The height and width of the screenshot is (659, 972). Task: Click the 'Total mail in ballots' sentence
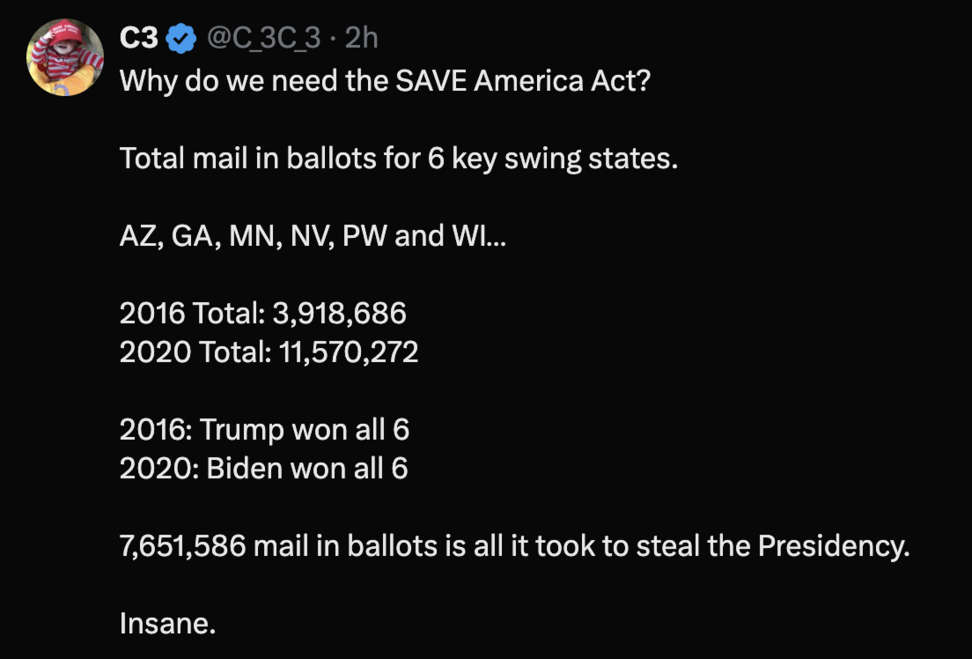(398, 158)
